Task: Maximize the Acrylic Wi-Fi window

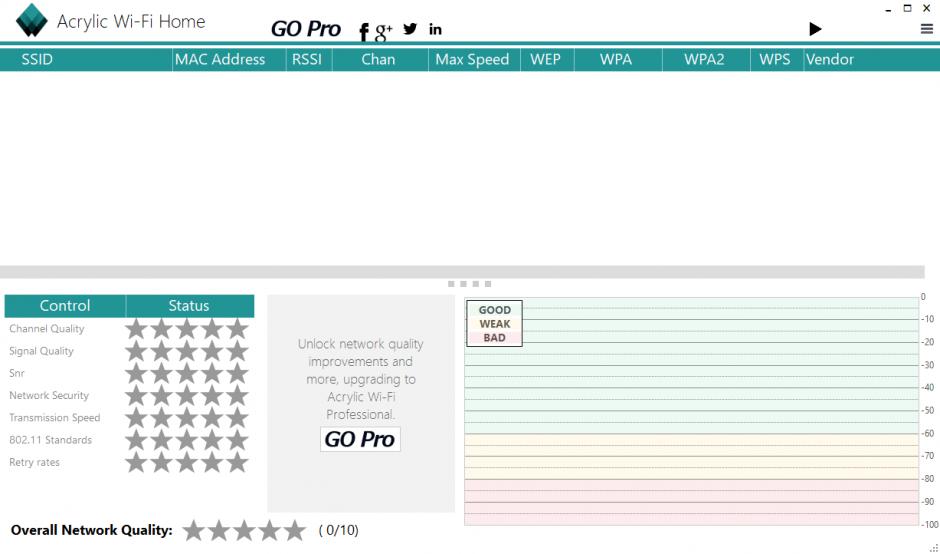Action: click(908, 8)
